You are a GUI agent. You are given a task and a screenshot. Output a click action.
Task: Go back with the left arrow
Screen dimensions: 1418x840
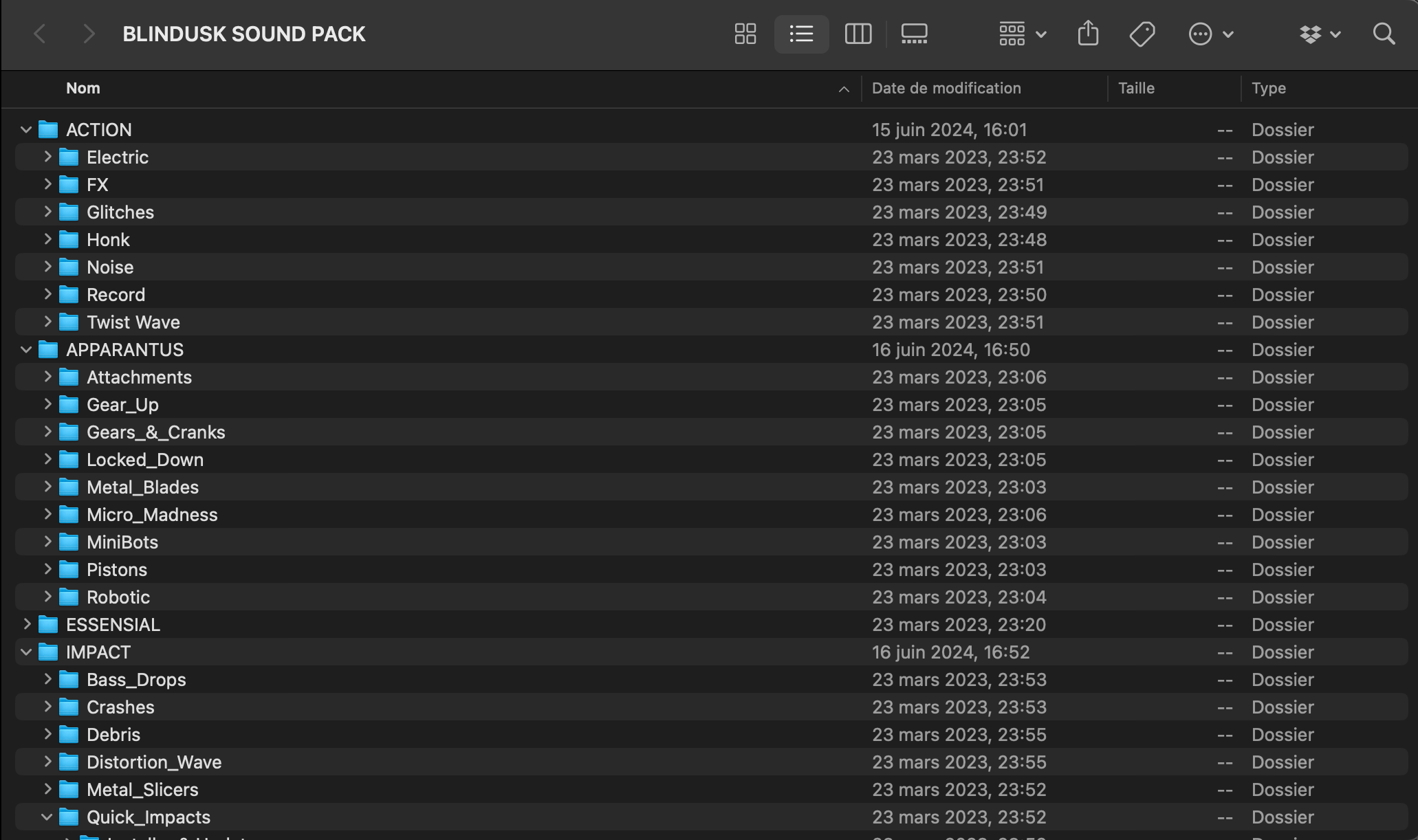pyautogui.click(x=40, y=34)
